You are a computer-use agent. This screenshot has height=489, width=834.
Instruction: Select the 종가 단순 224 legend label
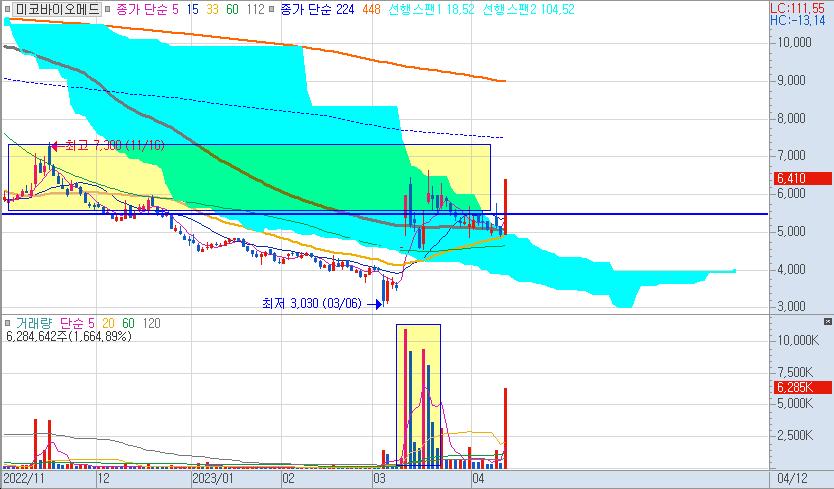[317, 9]
